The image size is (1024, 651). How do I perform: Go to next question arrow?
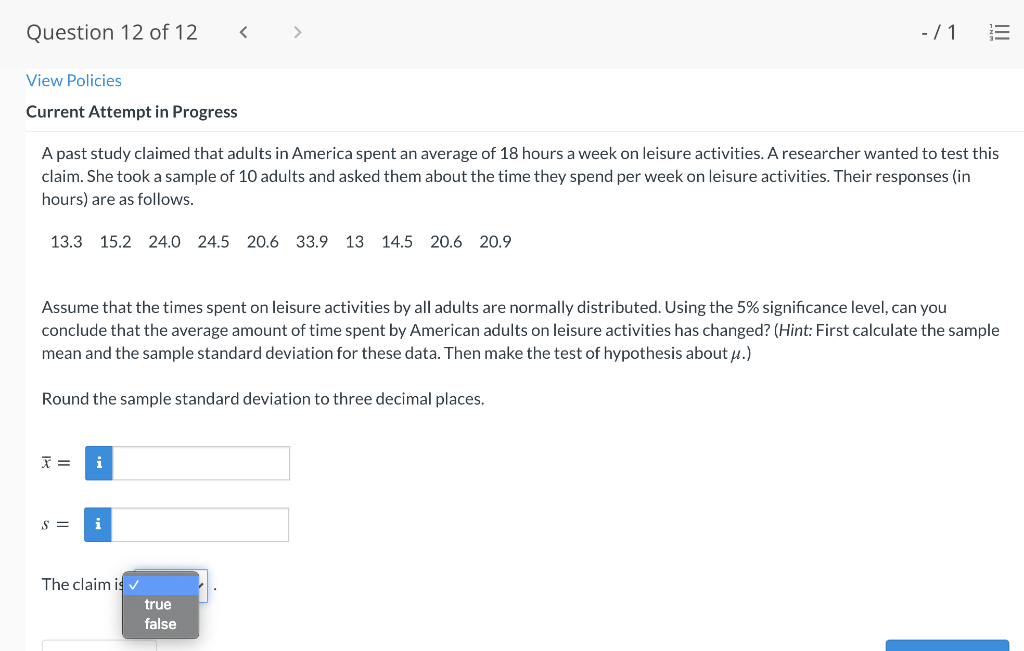pyautogui.click(x=298, y=32)
